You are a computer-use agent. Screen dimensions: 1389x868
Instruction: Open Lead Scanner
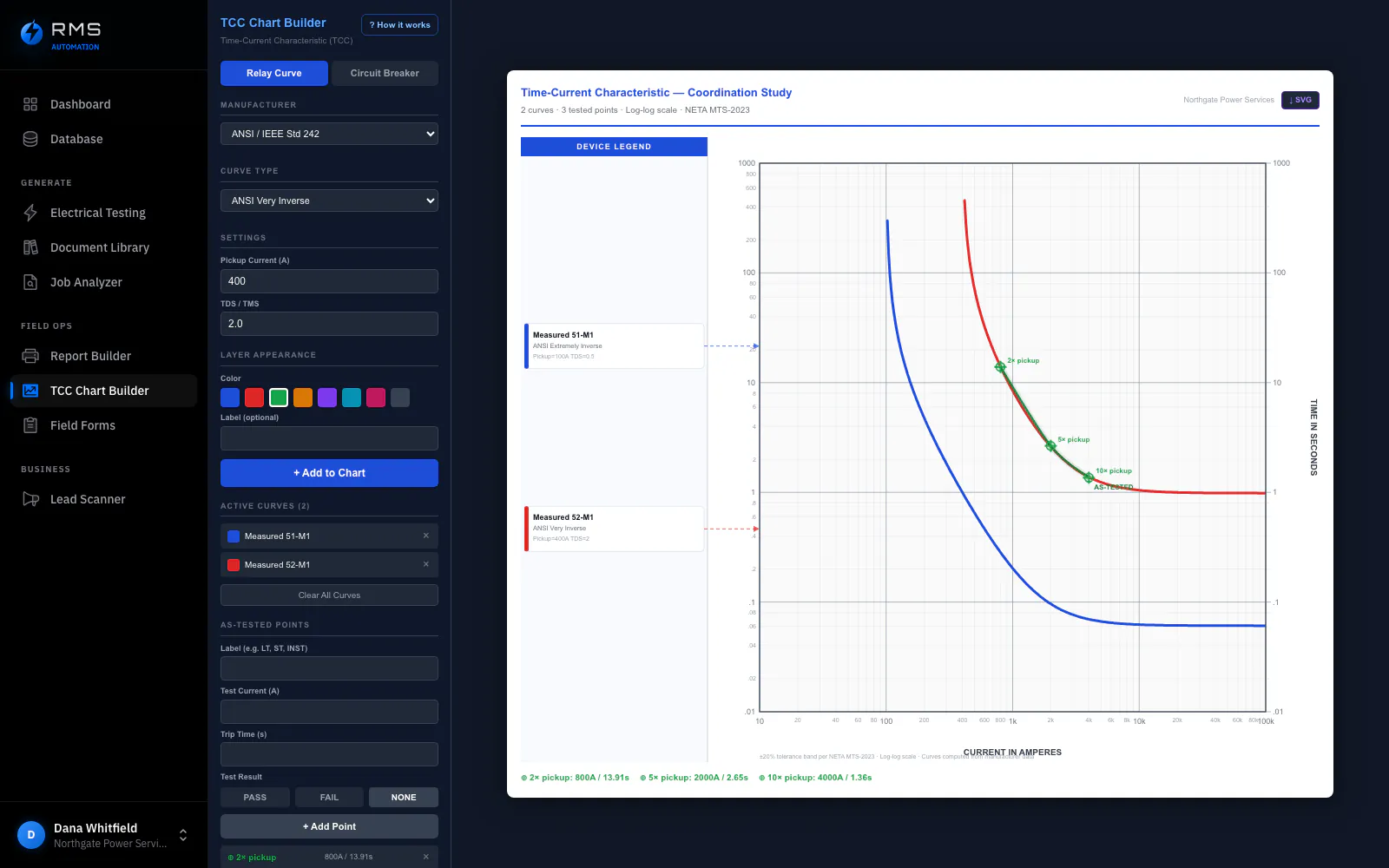pos(103,499)
